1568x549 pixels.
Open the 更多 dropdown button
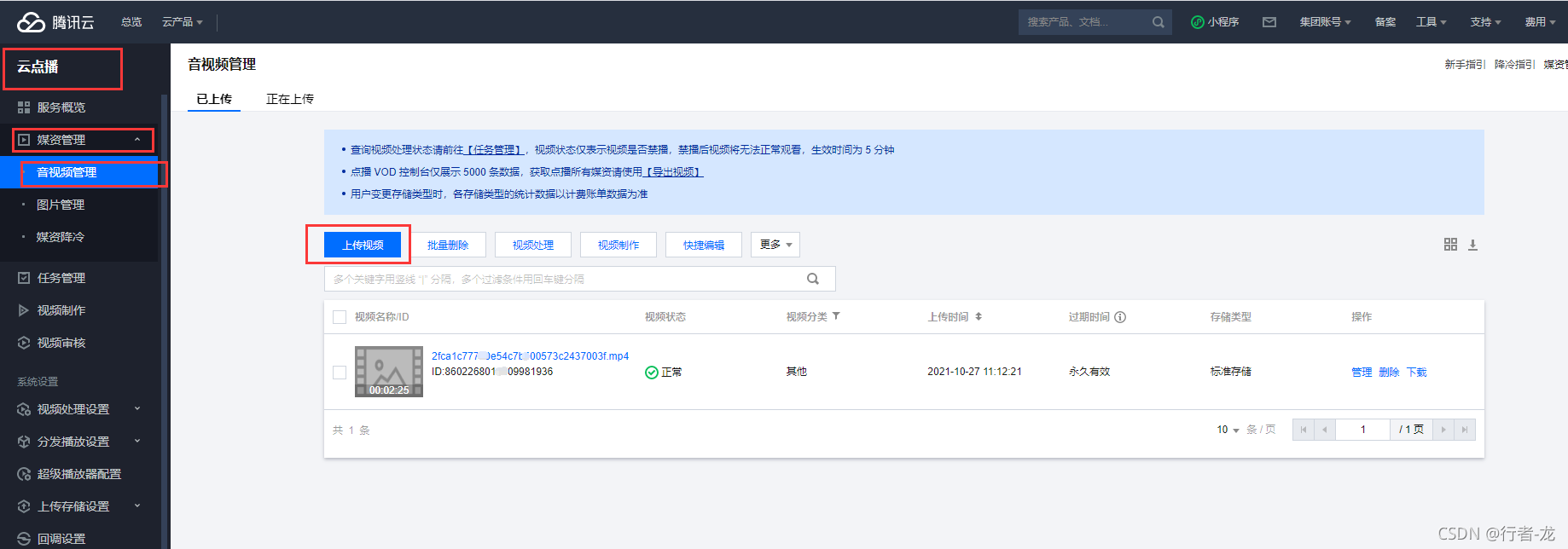[x=775, y=245]
